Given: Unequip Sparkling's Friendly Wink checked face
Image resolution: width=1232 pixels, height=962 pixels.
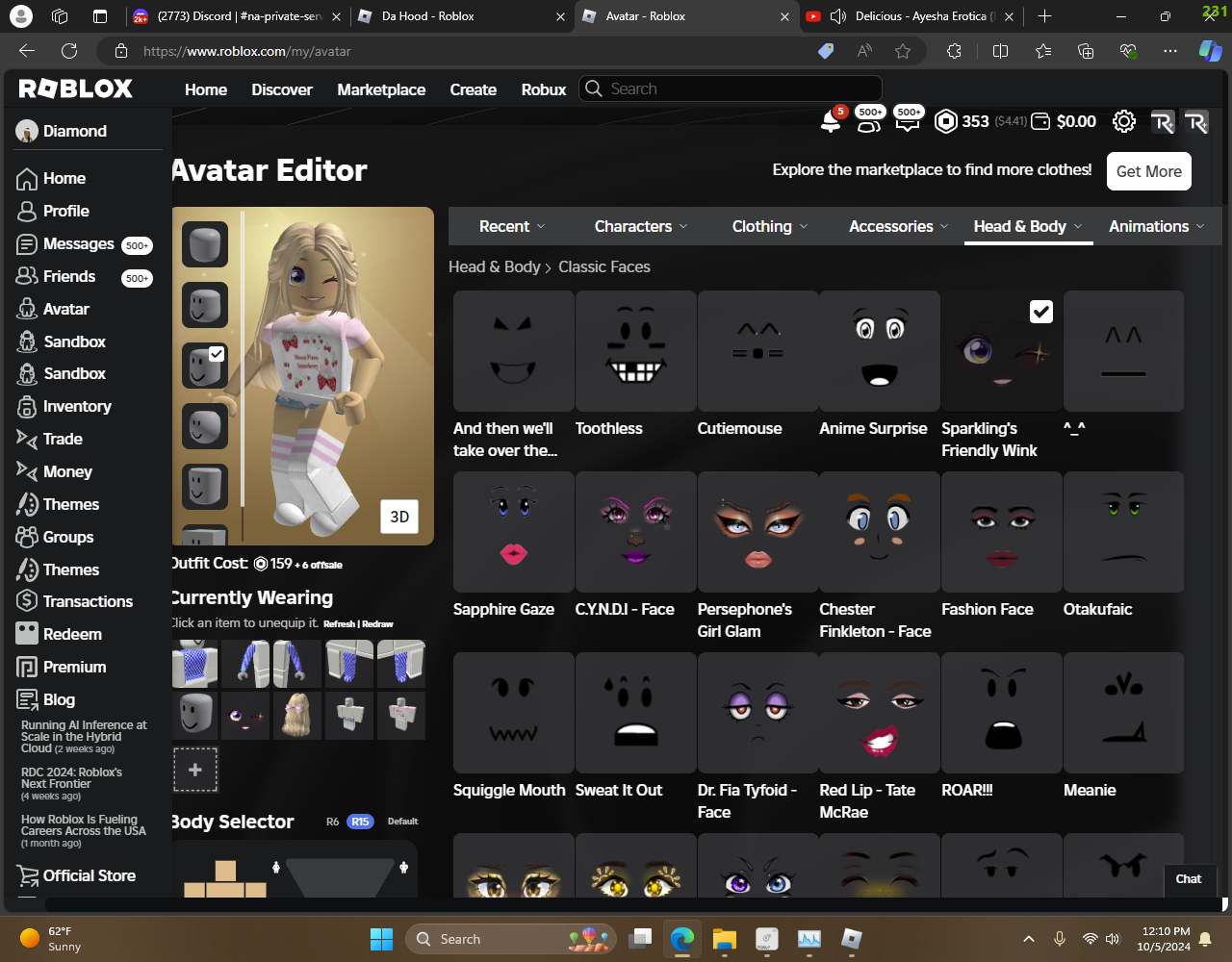Looking at the screenshot, I should tap(1002, 351).
